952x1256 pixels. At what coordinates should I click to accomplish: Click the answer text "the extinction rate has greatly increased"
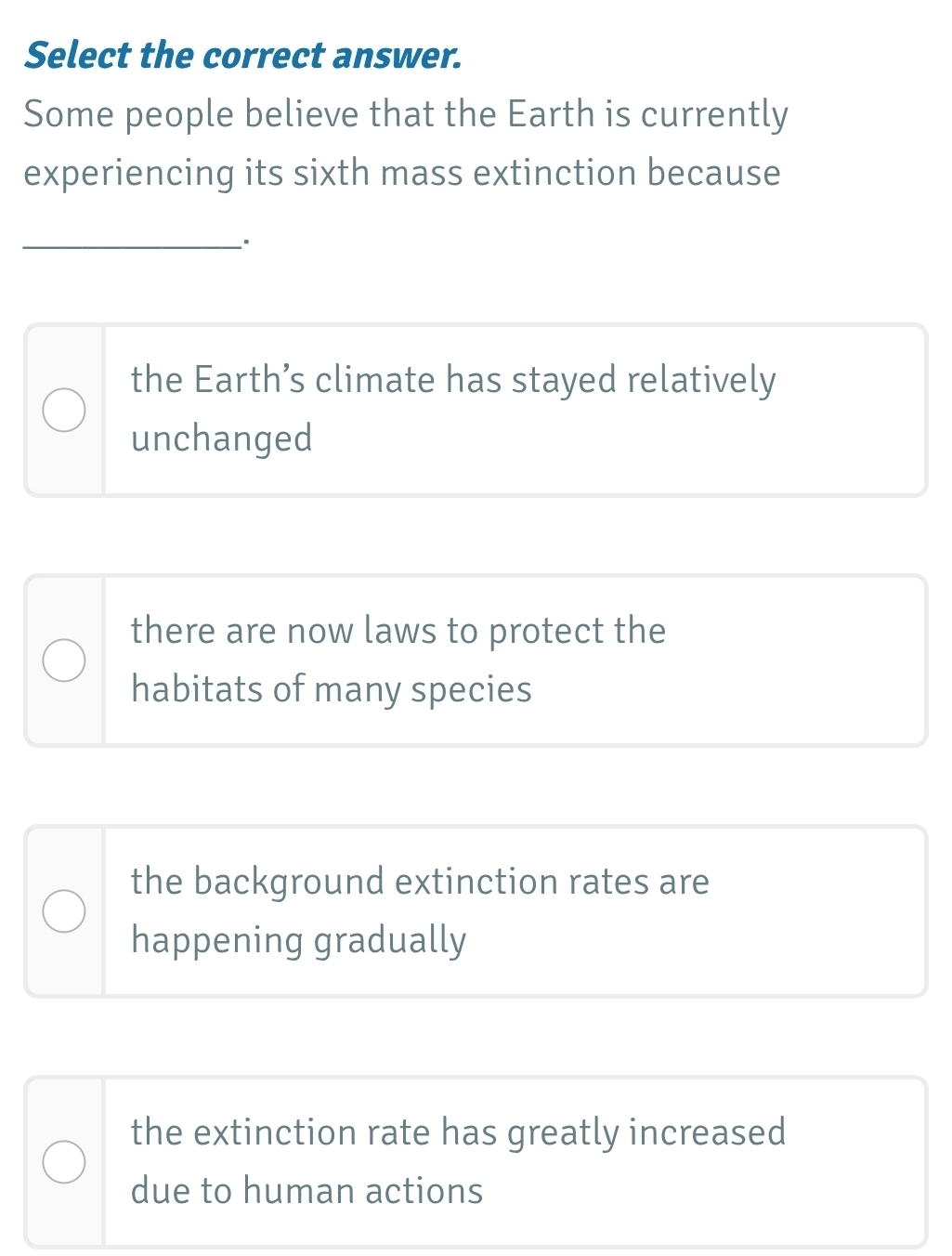coord(458,1132)
